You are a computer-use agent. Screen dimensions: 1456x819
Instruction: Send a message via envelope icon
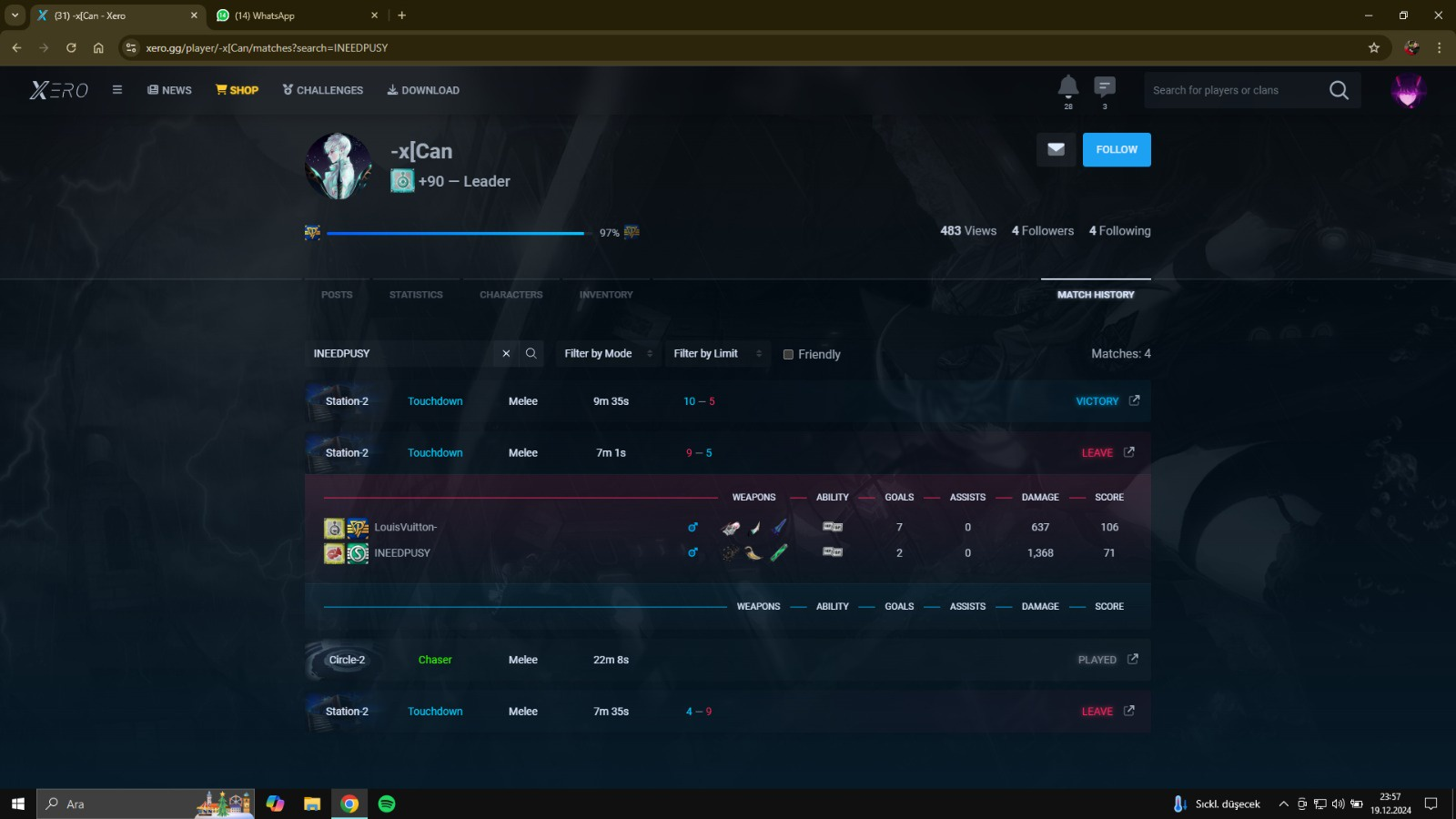1056,149
